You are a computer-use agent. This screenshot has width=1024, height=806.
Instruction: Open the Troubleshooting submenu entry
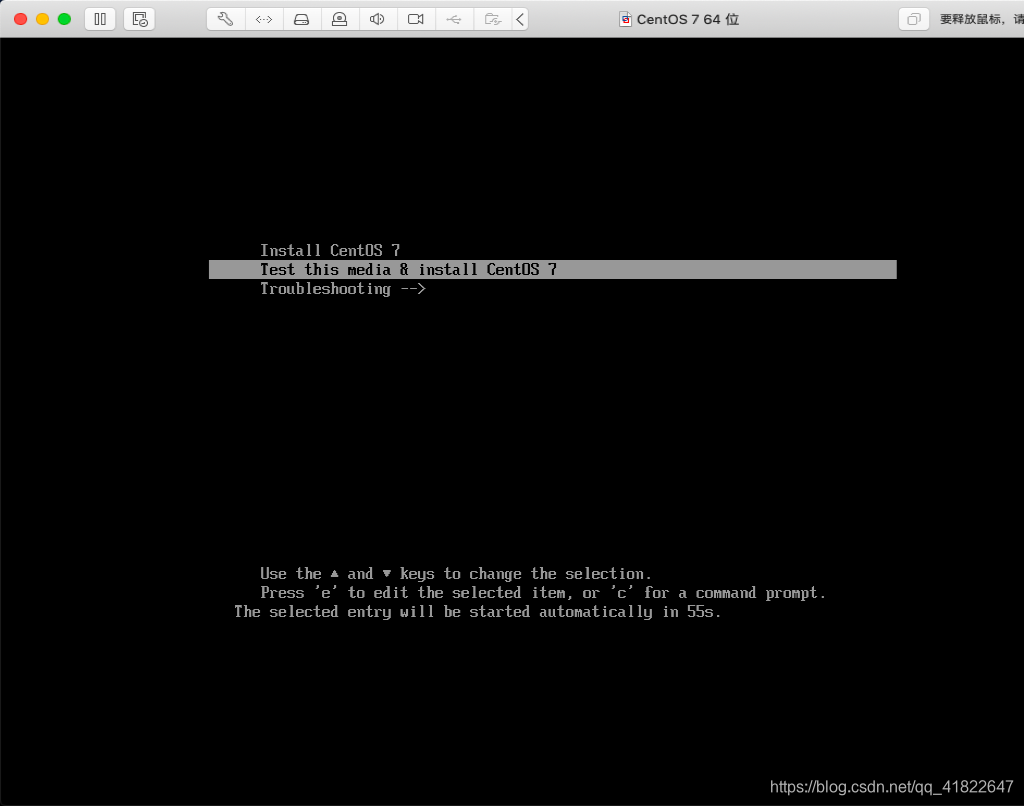click(343, 289)
